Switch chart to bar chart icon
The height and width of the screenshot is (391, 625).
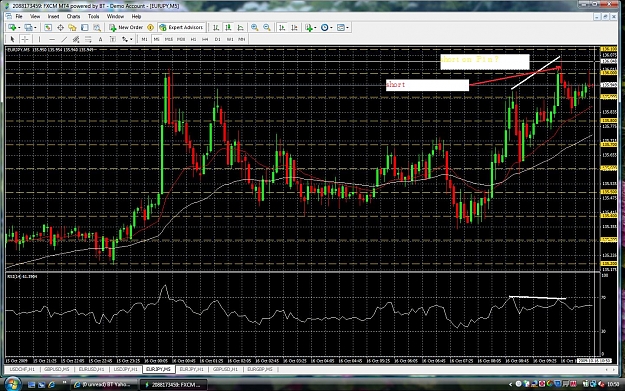pyautogui.click(x=216, y=28)
